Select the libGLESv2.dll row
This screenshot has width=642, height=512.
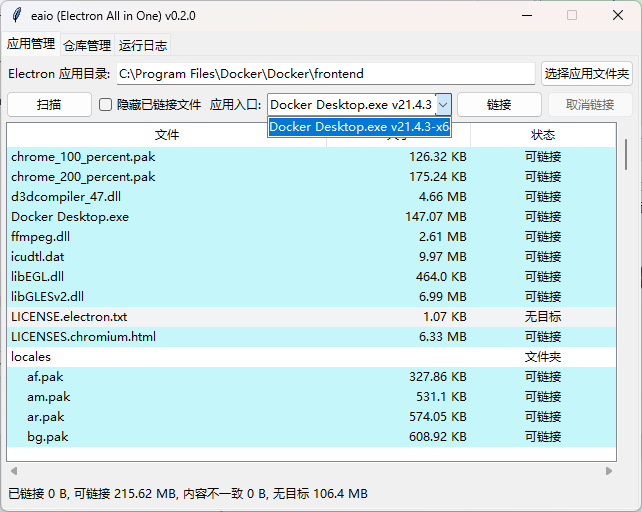(311, 297)
